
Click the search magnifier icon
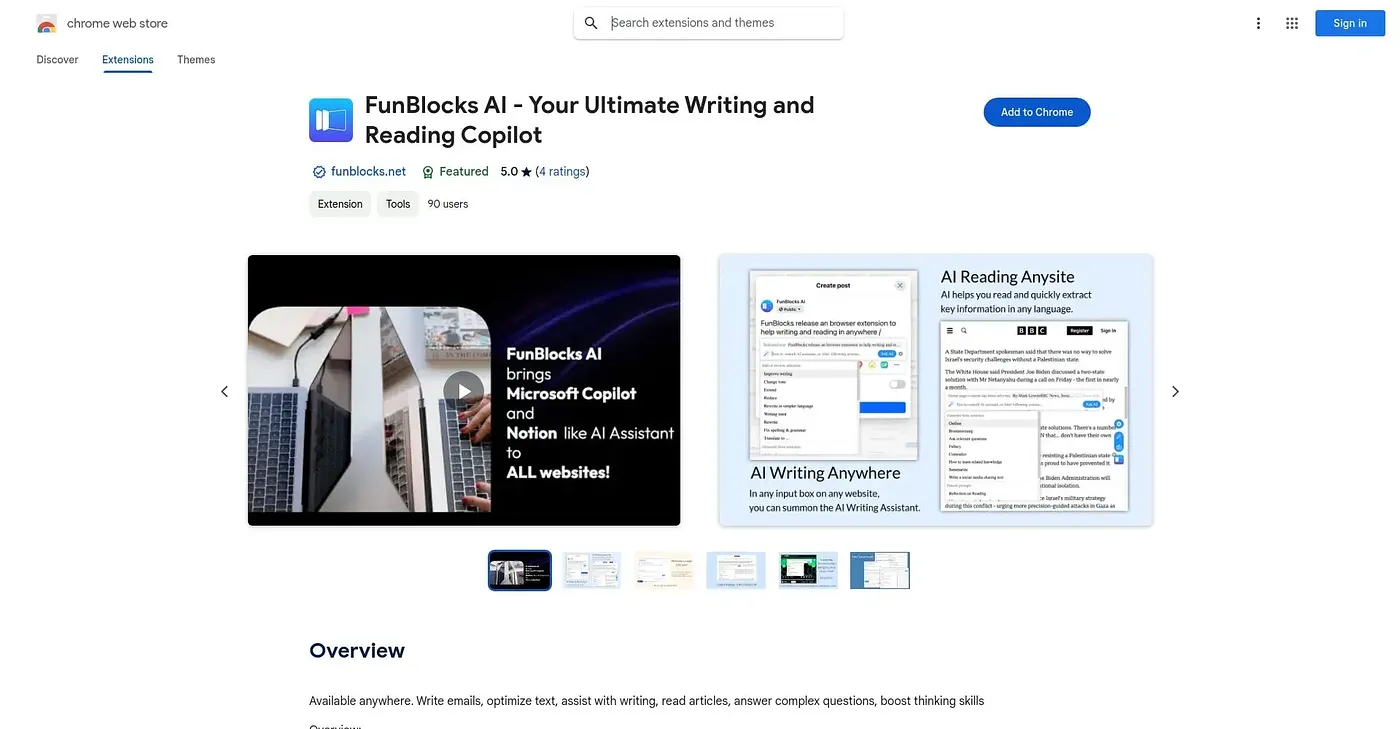(x=591, y=23)
